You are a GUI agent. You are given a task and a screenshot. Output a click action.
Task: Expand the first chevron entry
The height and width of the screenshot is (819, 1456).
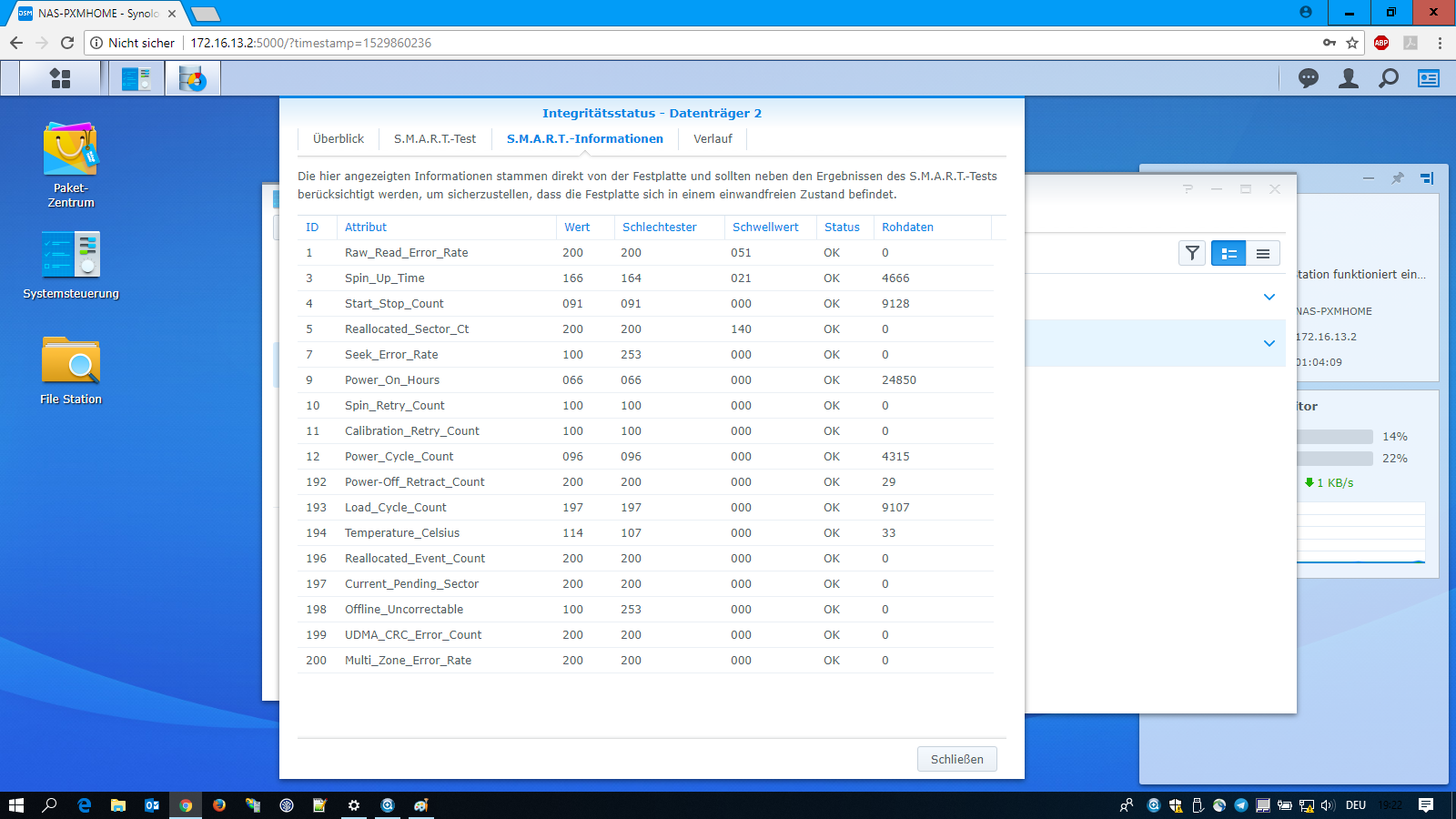pyautogui.click(x=1269, y=297)
